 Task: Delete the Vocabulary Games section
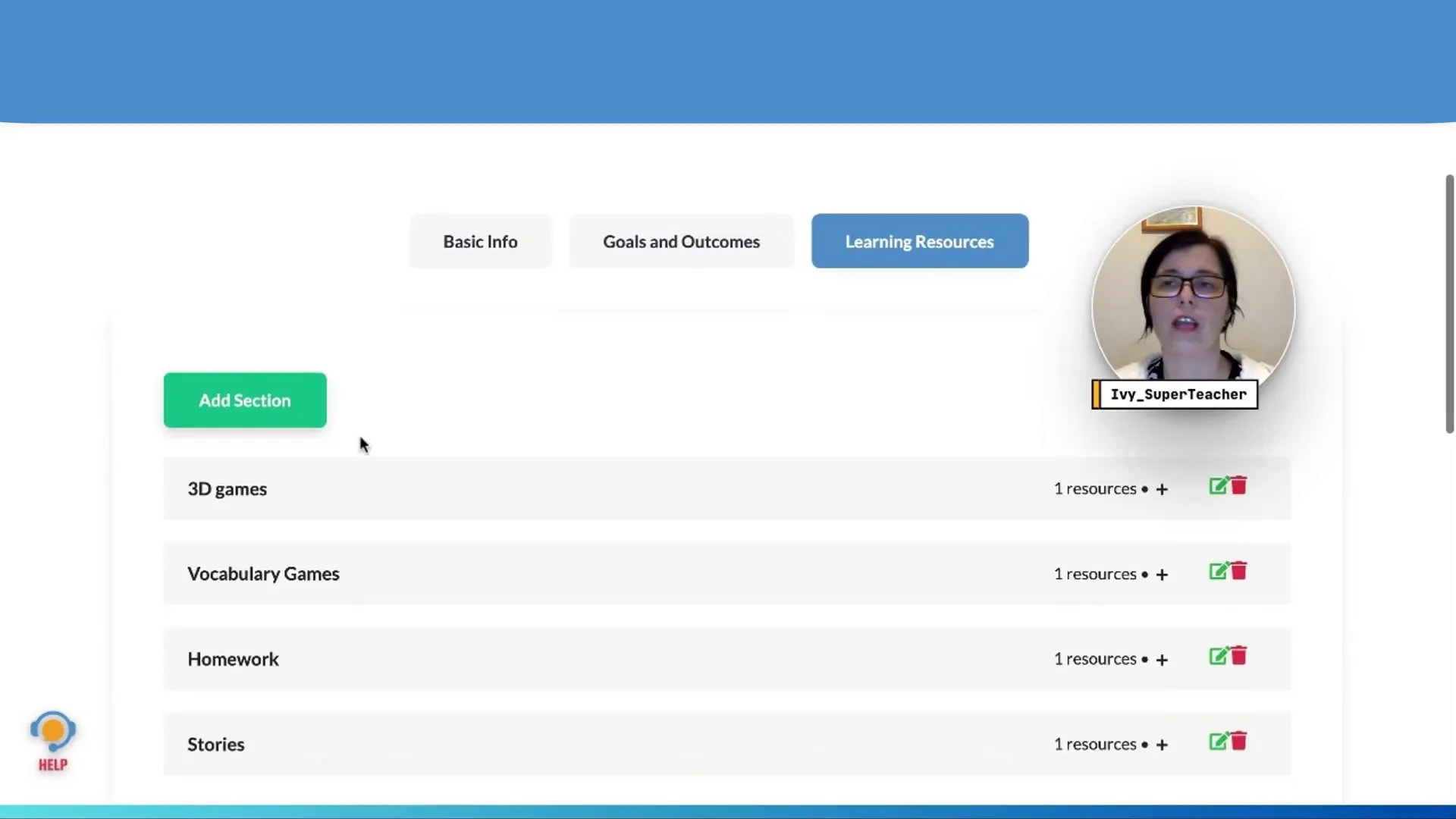[x=1239, y=571]
